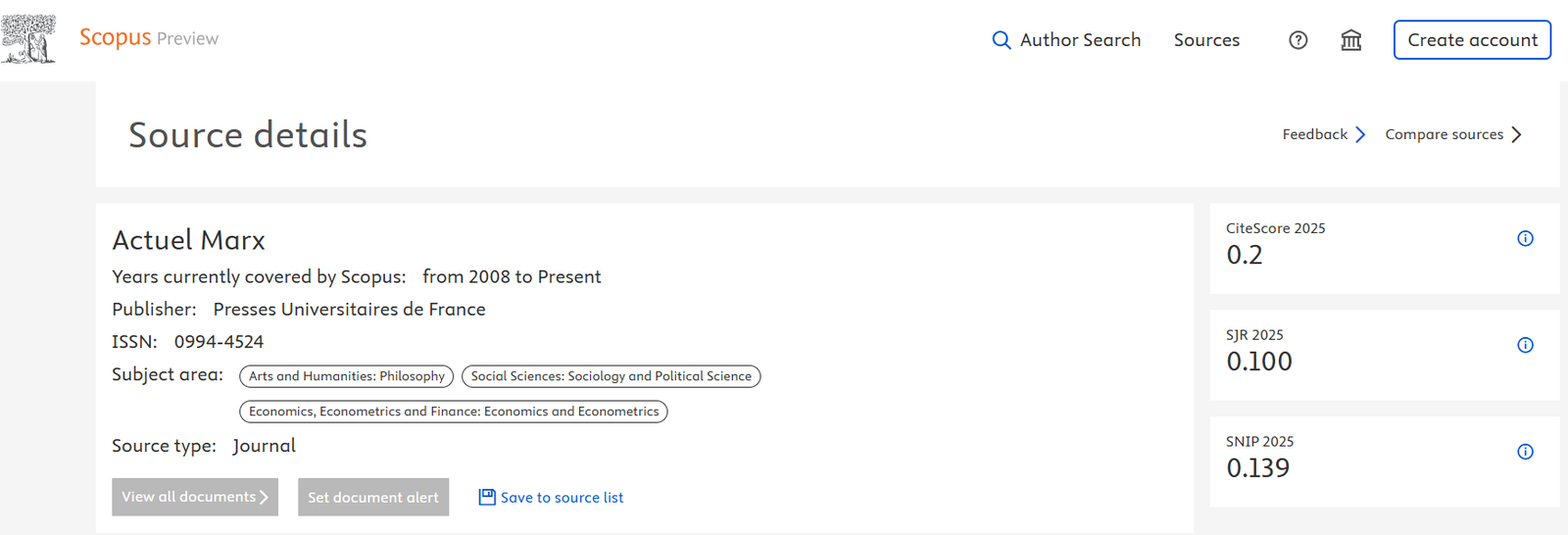Image resolution: width=1568 pixels, height=535 pixels.
Task: Click the save disk icon for source list
Action: tap(487, 497)
